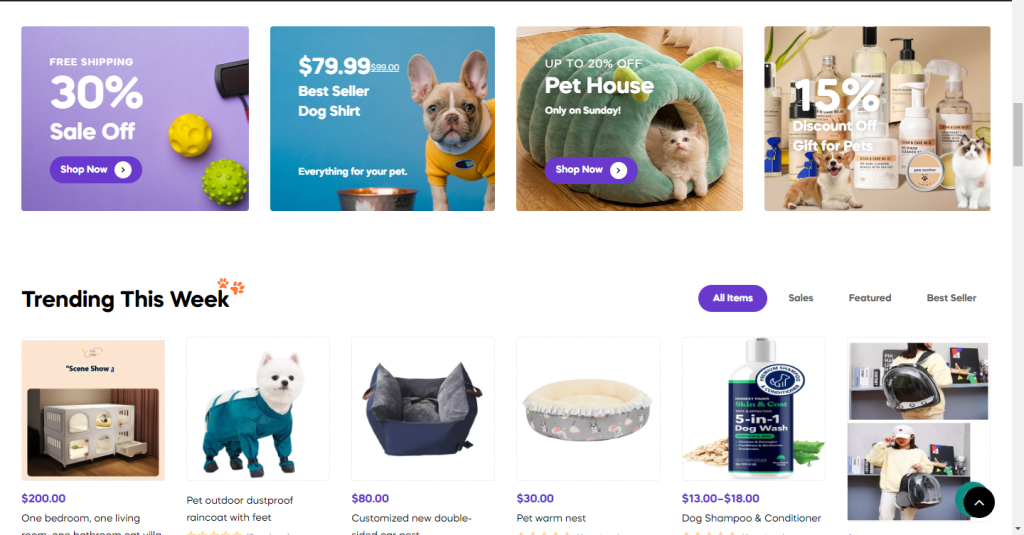Open the 30% Sale Off banner
This screenshot has height=535, width=1024.
click(135, 118)
